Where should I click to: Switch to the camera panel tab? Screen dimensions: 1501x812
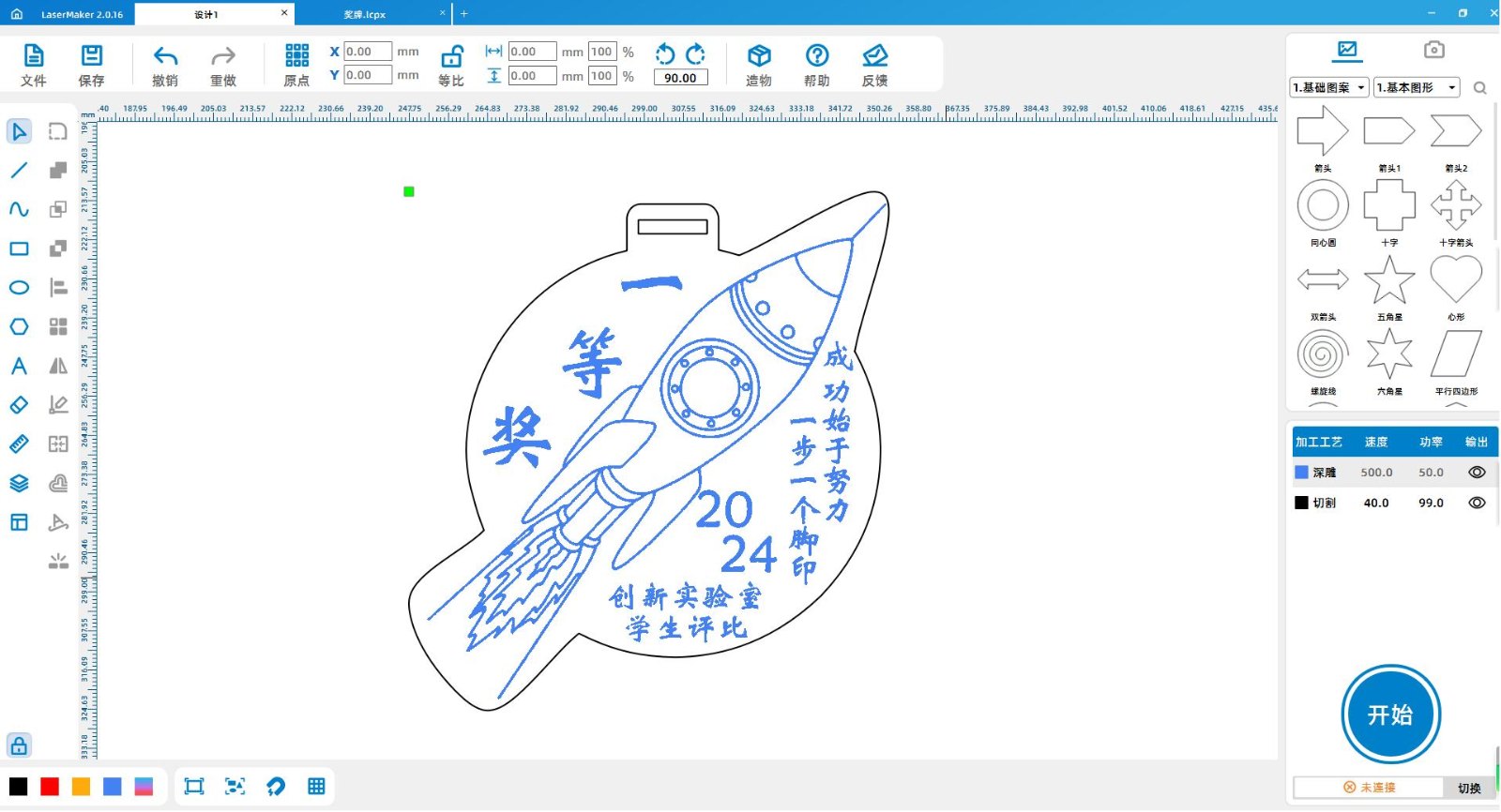pyautogui.click(x=1433, y=50)
